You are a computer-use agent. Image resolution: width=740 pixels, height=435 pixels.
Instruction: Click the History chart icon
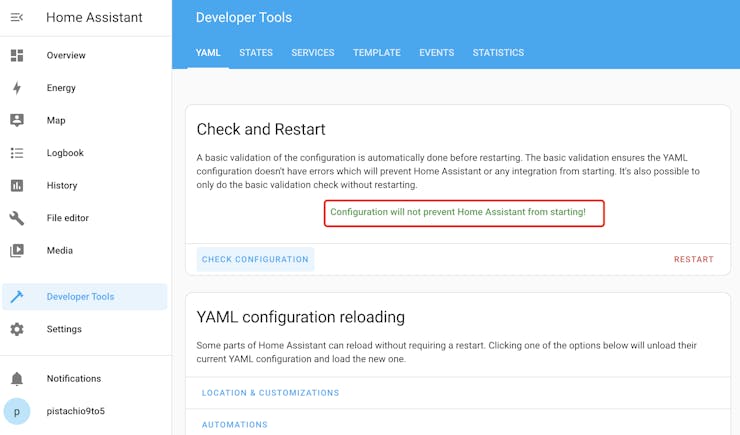17,185
